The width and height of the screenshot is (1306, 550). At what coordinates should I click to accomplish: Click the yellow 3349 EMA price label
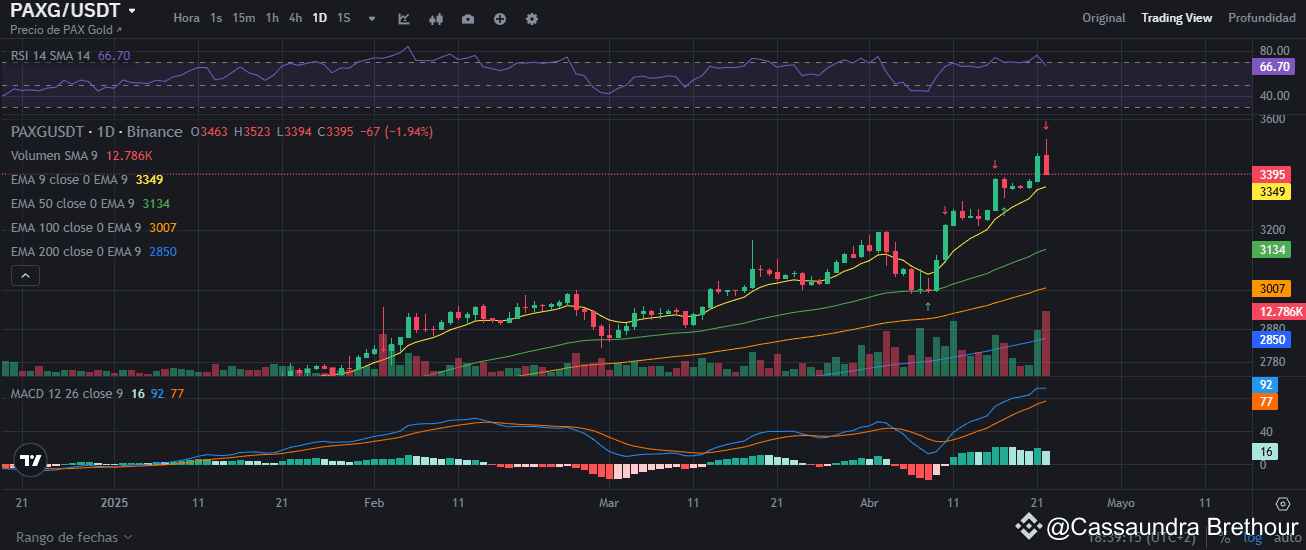[x=1272, y=191]
